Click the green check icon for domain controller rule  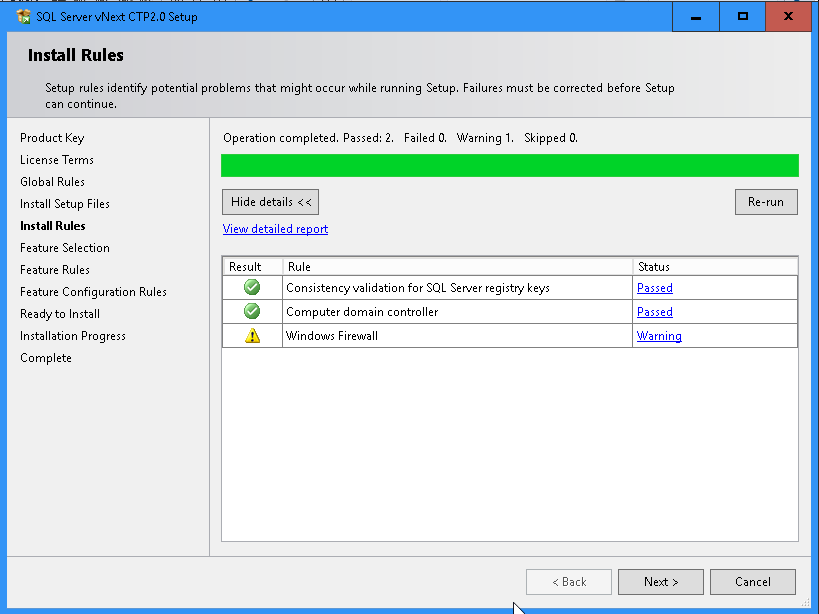click(252, 311)
